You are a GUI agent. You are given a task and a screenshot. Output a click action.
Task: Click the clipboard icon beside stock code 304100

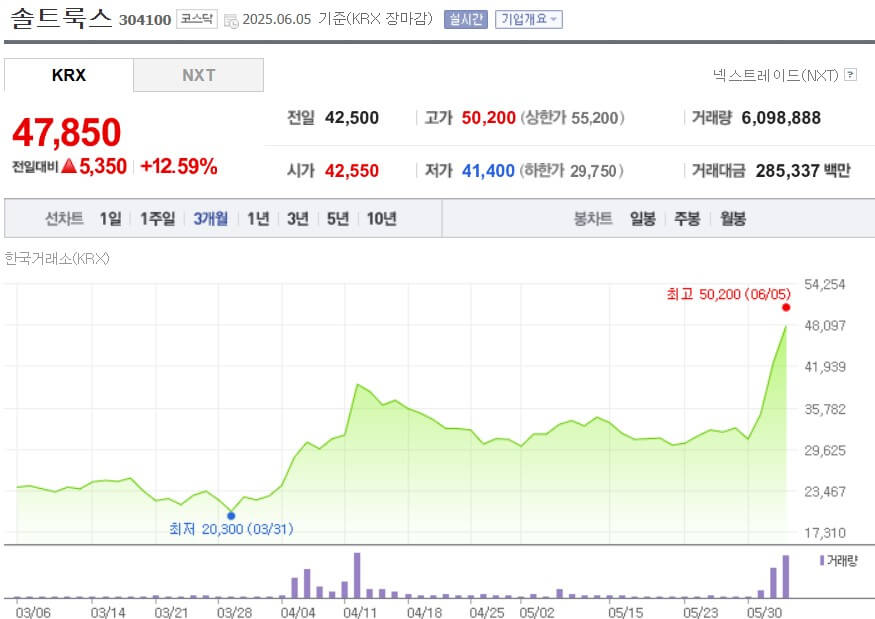coord(230,20)
